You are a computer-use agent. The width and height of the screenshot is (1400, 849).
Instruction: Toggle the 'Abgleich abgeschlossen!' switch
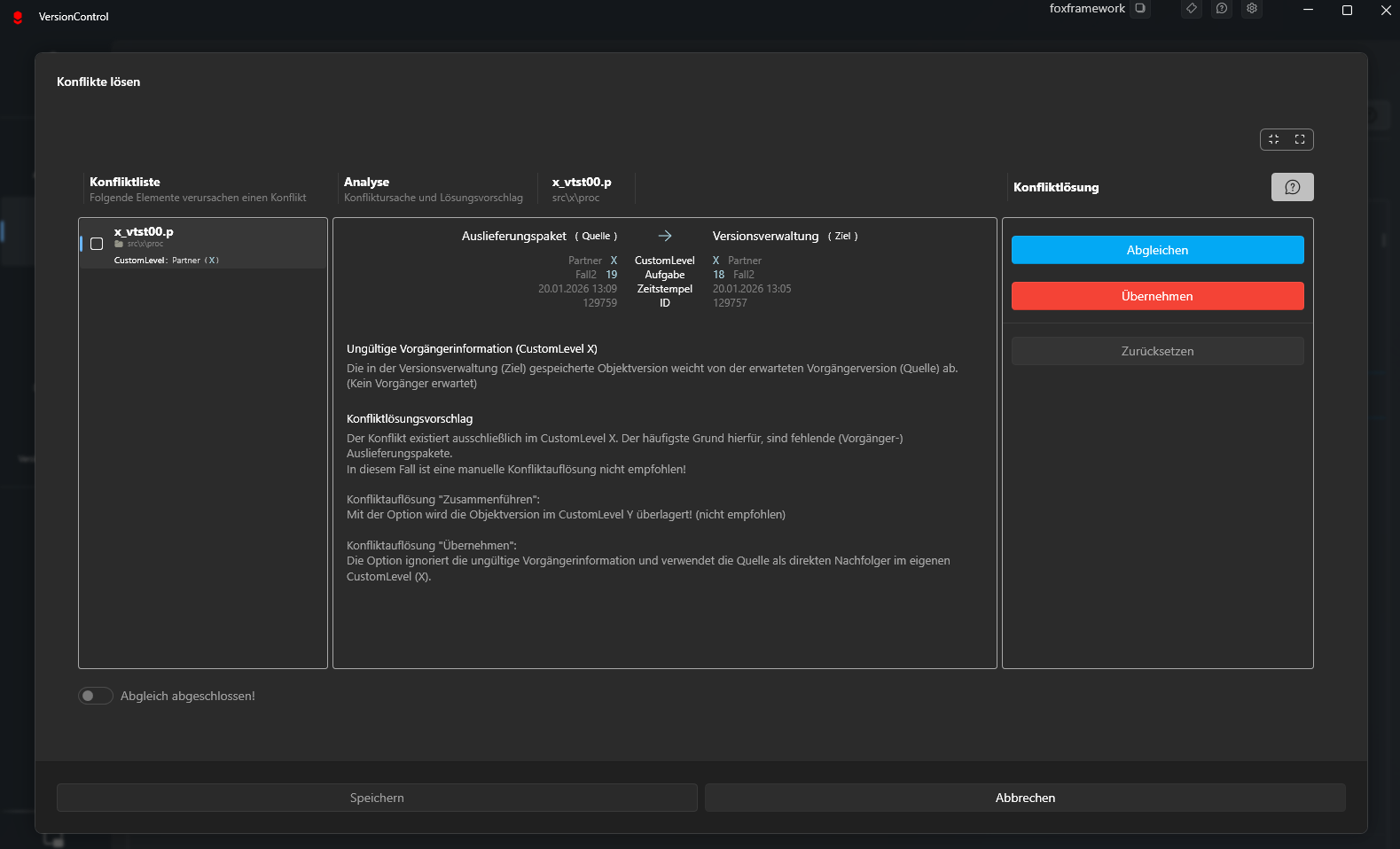click(x=96, y=696)
